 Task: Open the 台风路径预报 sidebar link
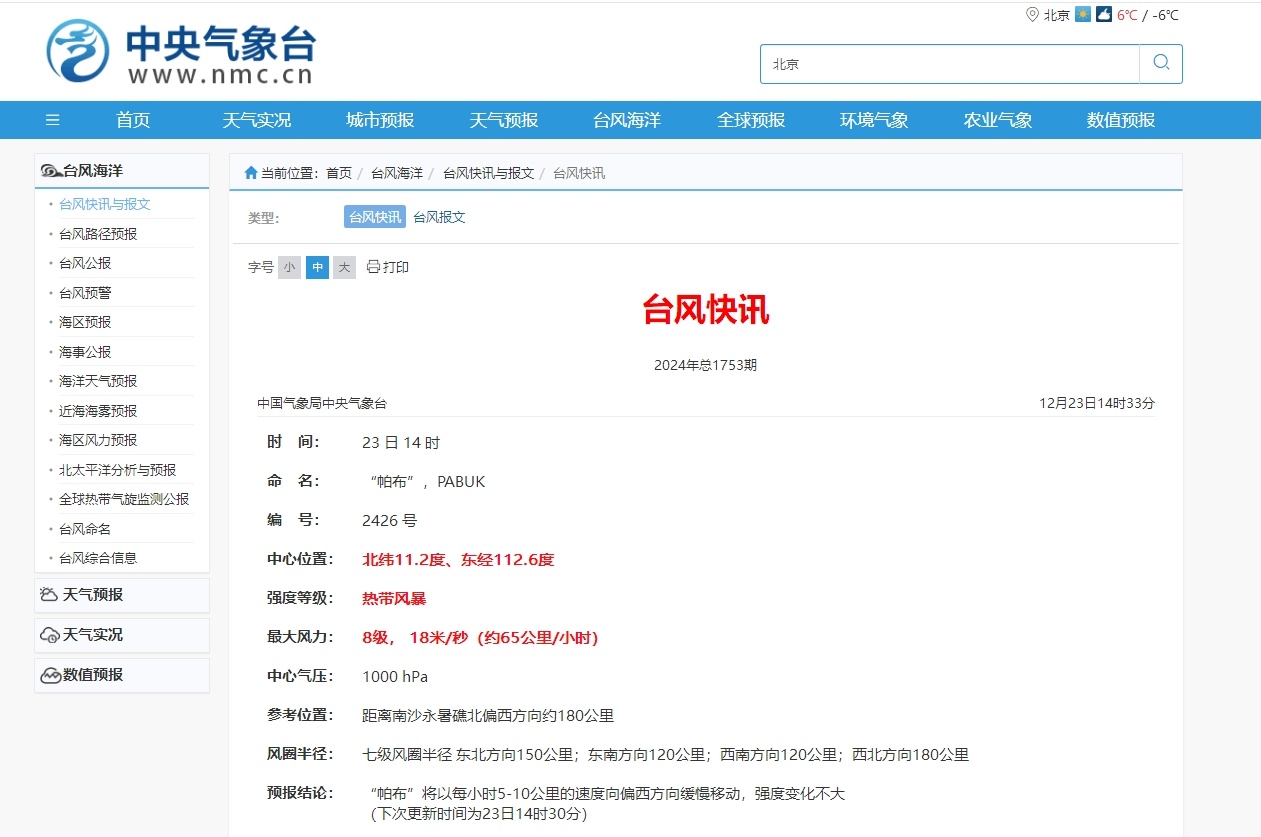click(x=98, y=234)
